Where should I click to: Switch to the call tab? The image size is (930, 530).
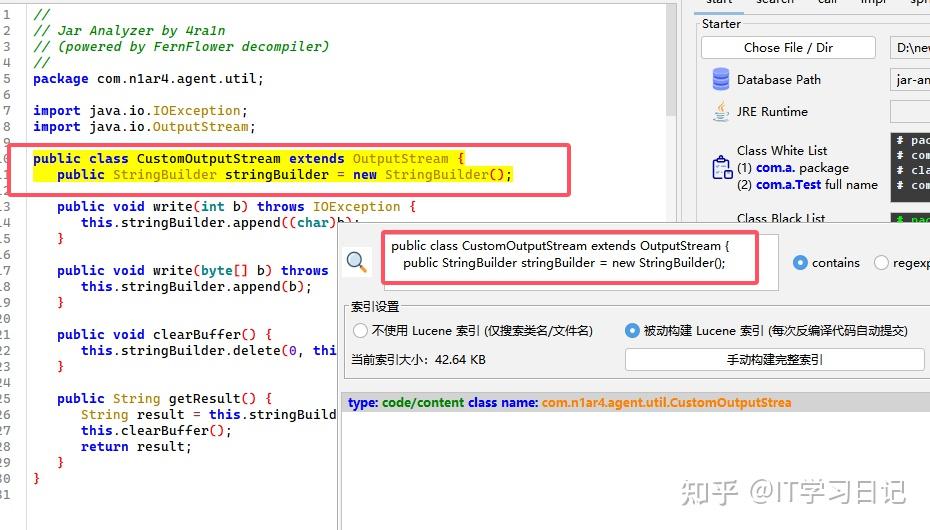(827, 3)
